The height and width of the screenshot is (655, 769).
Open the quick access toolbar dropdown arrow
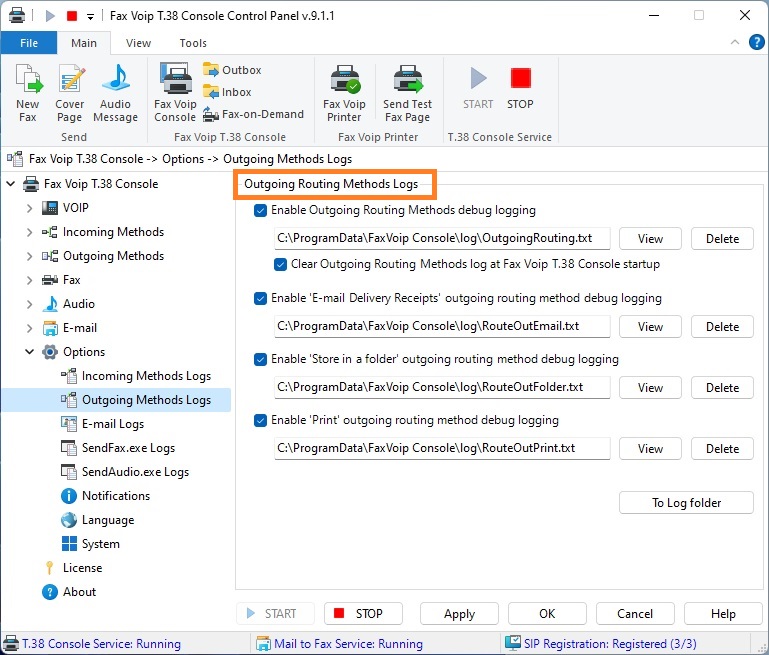90,17
